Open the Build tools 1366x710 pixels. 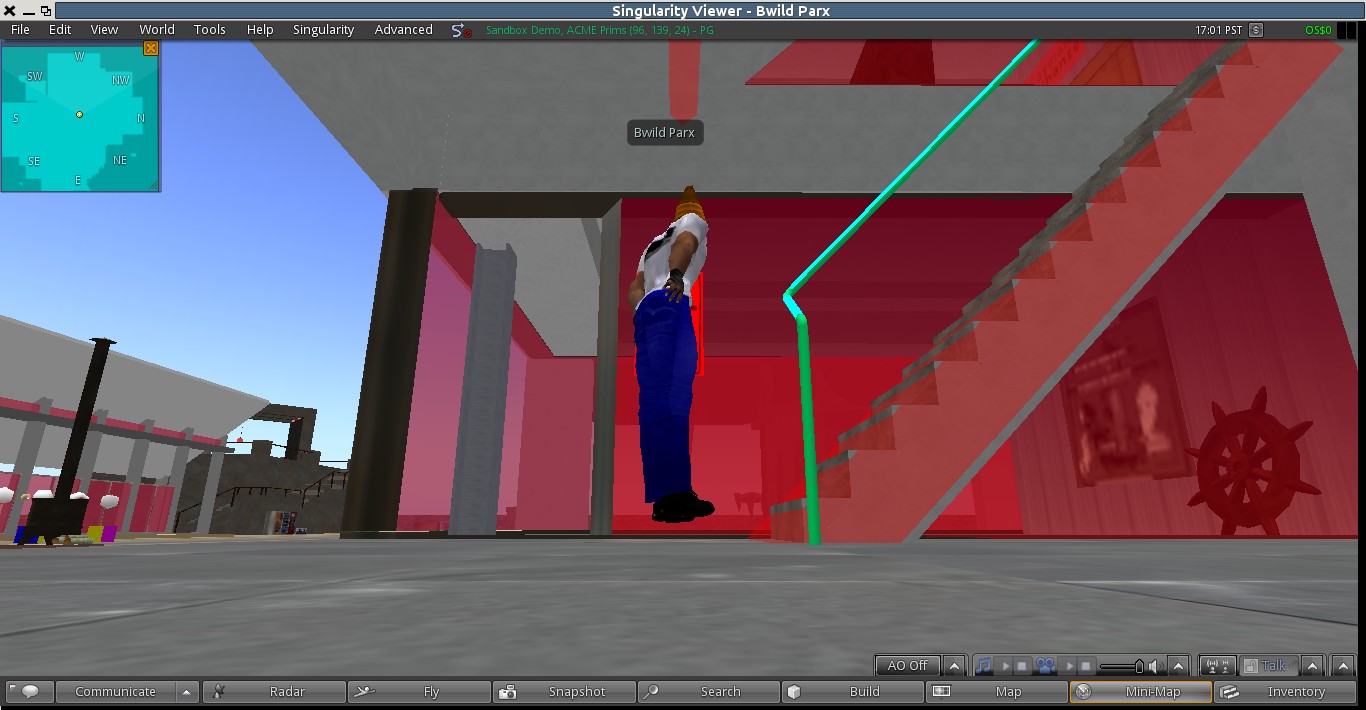[854, 691]
